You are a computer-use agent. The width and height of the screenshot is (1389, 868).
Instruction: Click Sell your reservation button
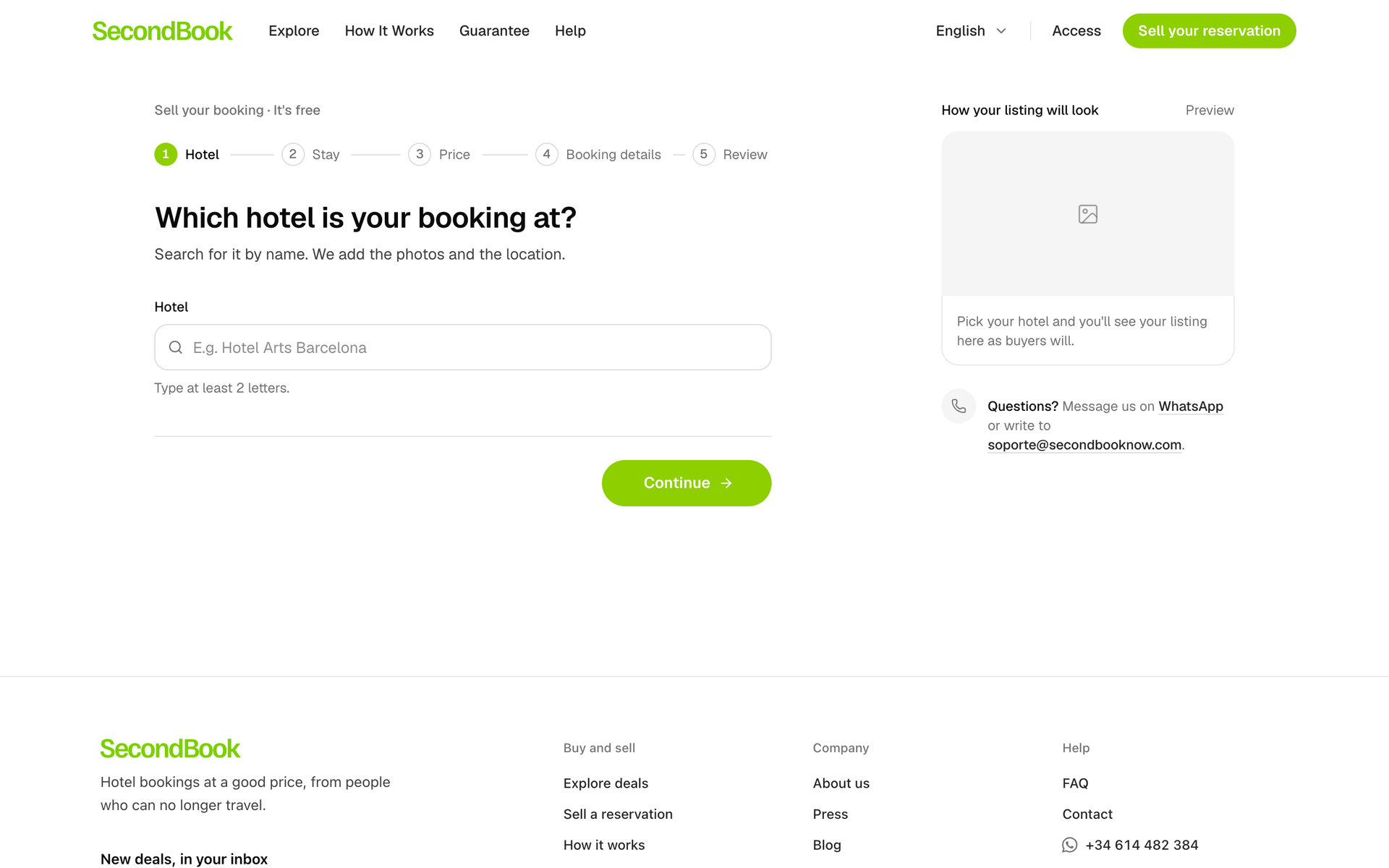click(1209, 31)
